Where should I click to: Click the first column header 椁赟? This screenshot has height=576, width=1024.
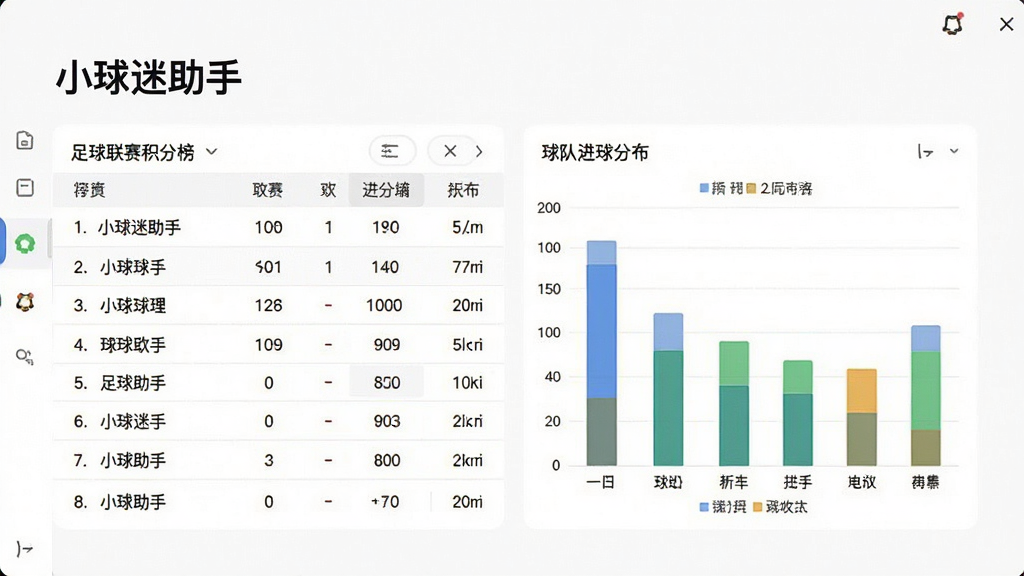[x=89, y=190]
